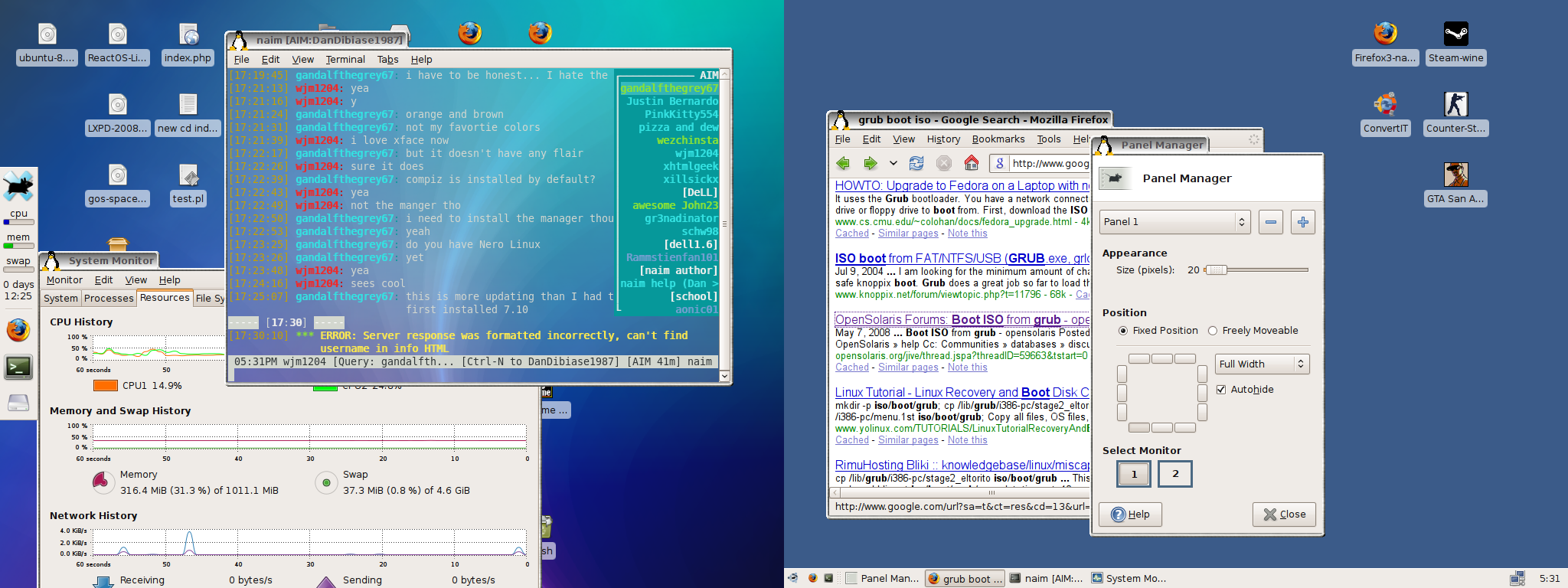
Task: Adjust the panel Size slider
Action: [1217, 270]
